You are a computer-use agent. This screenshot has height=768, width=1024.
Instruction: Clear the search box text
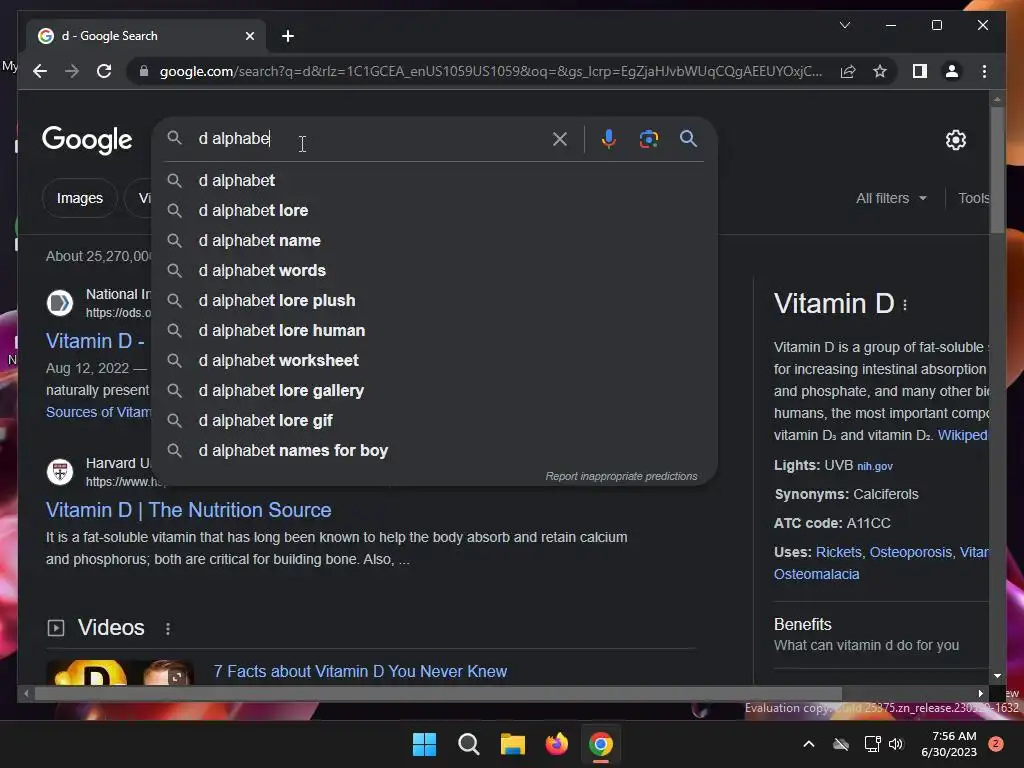click(x=560, y=138)
